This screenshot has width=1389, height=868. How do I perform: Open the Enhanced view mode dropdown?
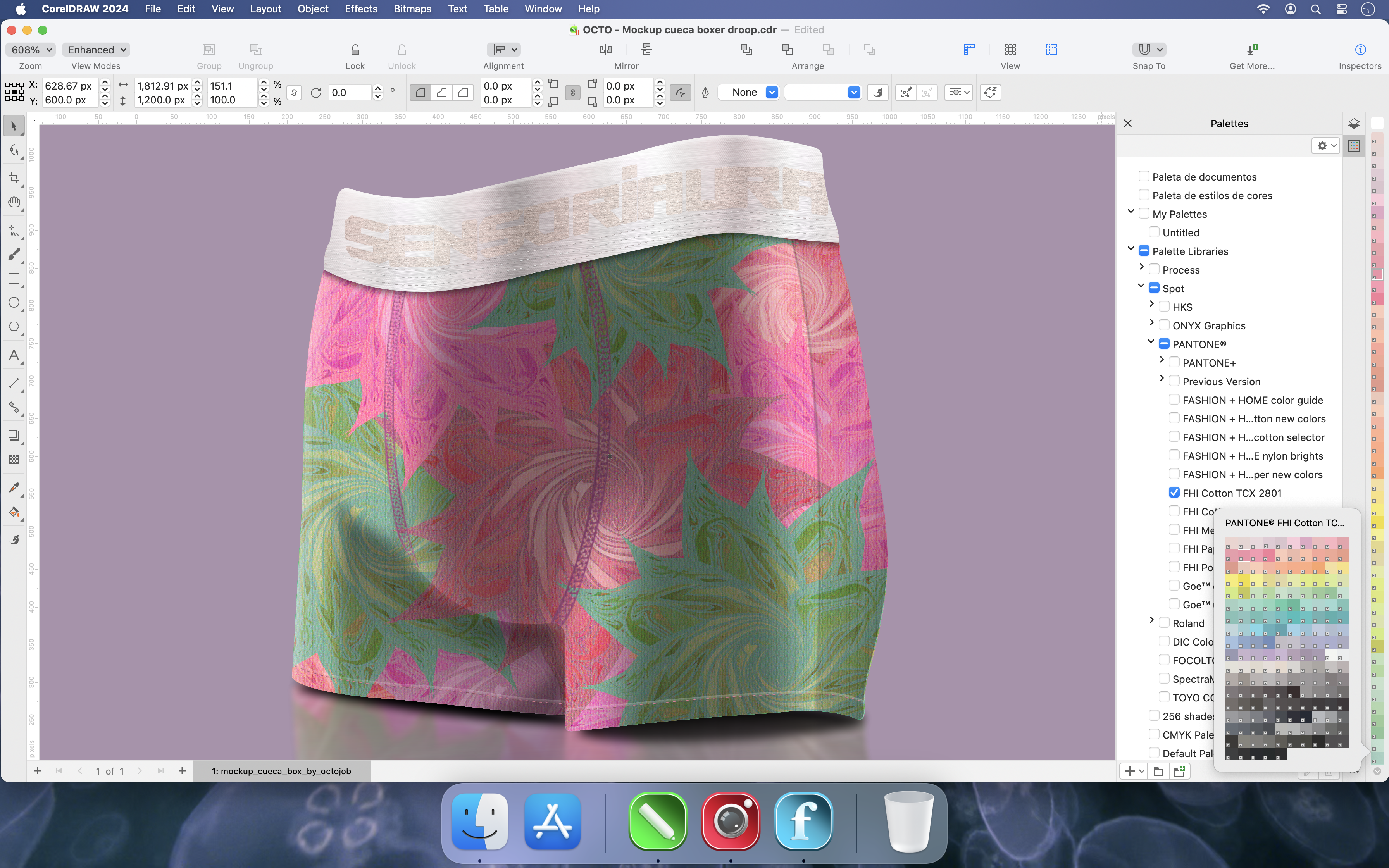[x=96, y=50]
